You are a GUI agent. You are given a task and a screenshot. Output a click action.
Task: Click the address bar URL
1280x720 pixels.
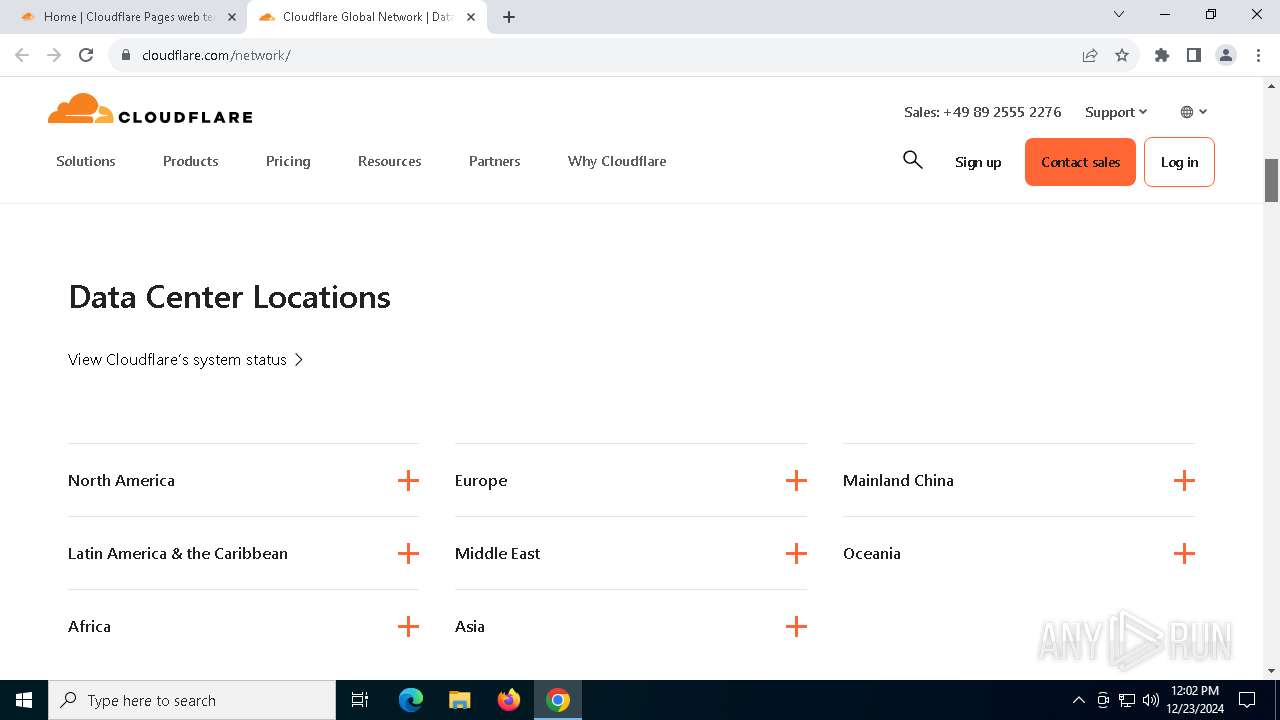click(216, 55)
